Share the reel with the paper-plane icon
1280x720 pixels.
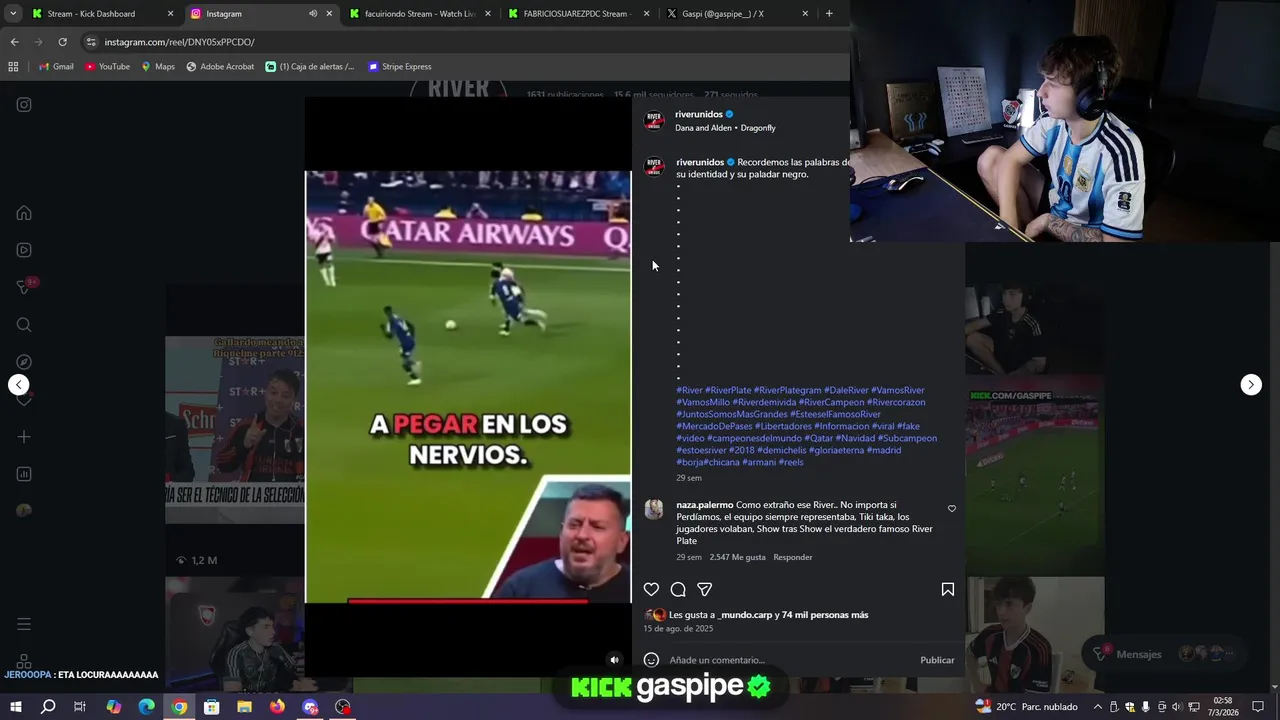[x=705, y=590]
